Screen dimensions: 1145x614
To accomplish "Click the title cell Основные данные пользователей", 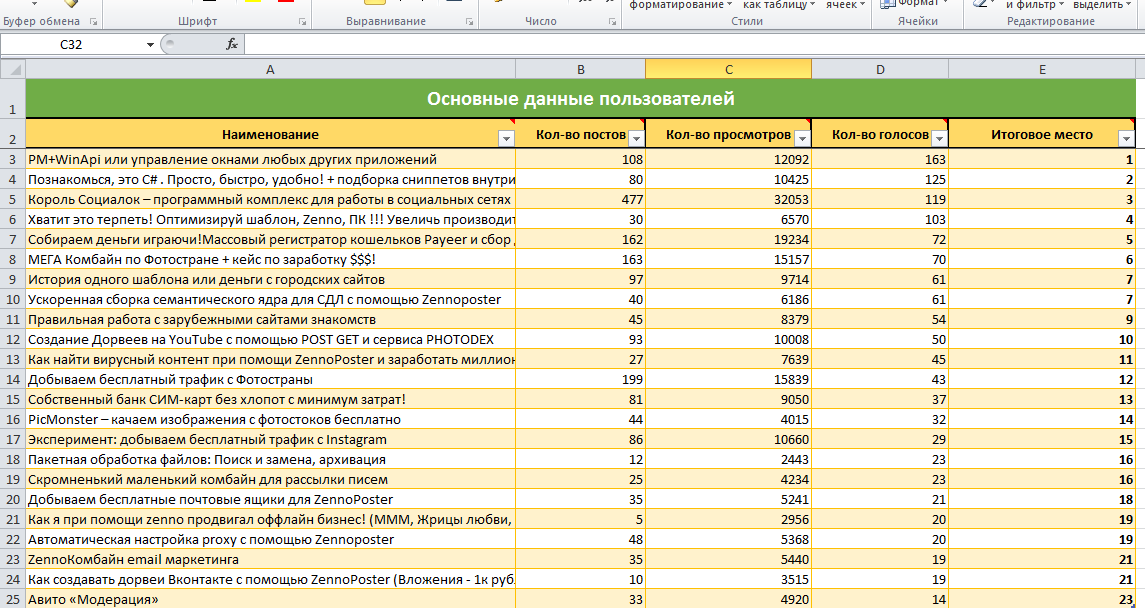I will 581,99.
